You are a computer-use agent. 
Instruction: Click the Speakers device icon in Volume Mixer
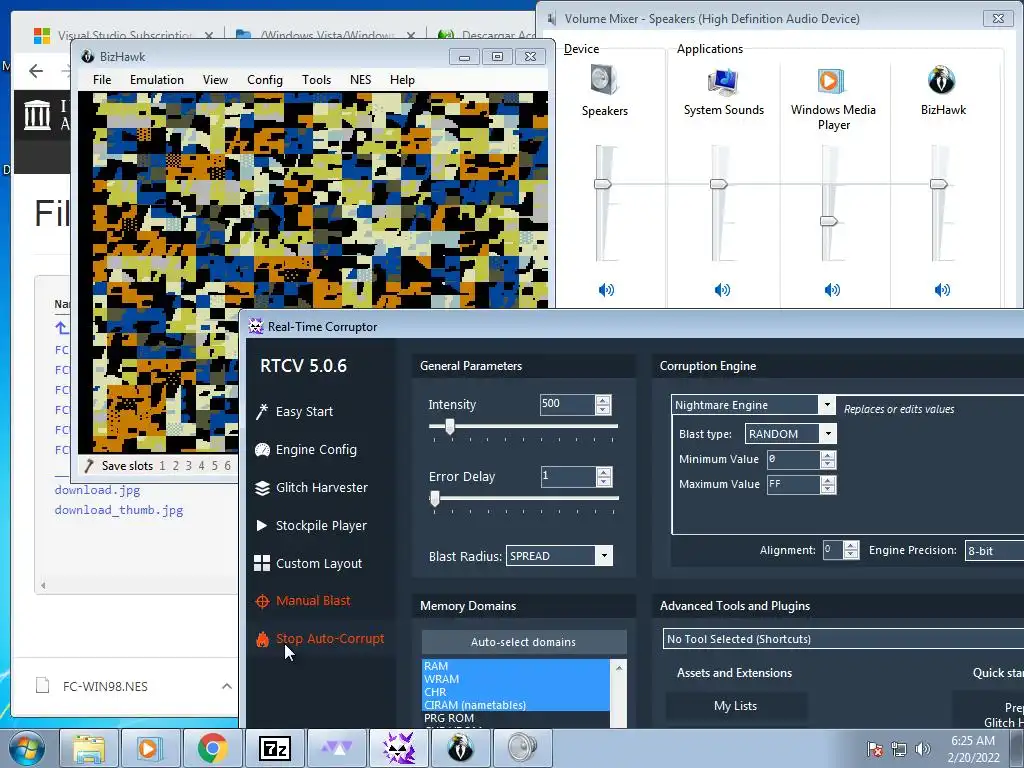click(604, 80)
